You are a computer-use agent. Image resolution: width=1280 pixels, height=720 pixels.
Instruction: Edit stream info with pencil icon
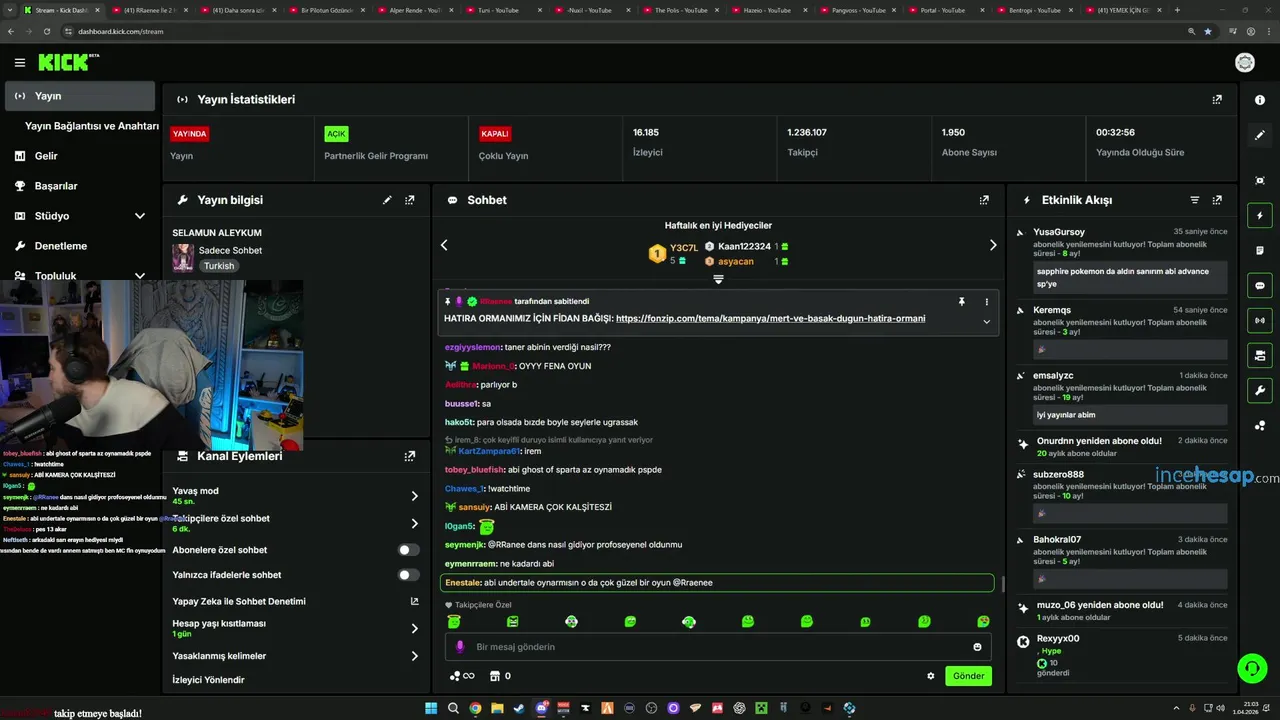click(387, 200)
